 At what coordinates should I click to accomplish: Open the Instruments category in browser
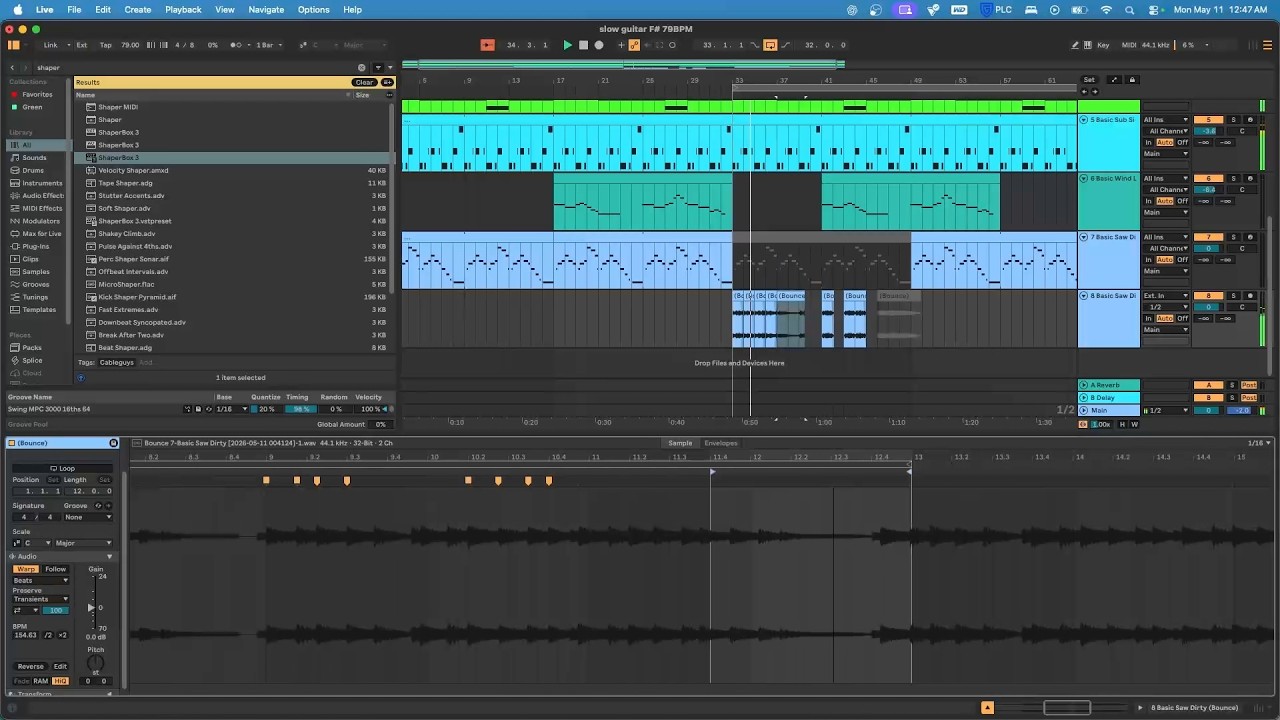point(41,183)
